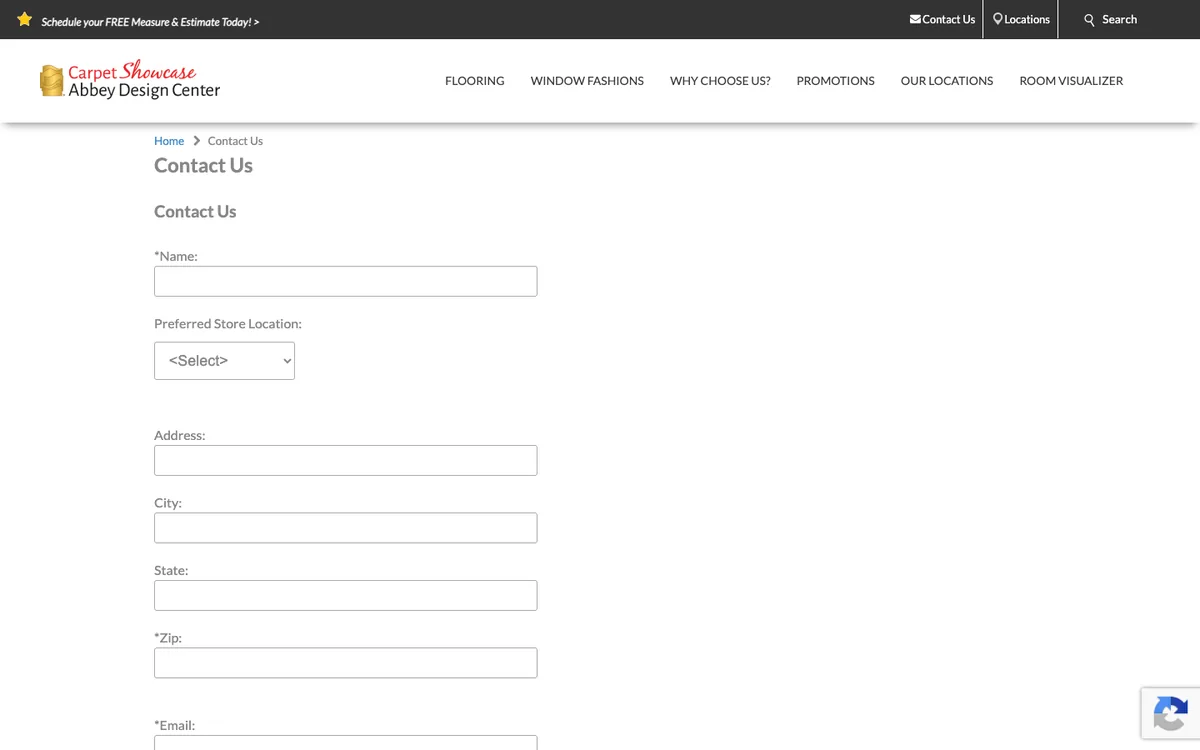Viewport: 1200px width, 750px height.
Task: Go to Home via breadcrumb
Action: pos(169,141)
